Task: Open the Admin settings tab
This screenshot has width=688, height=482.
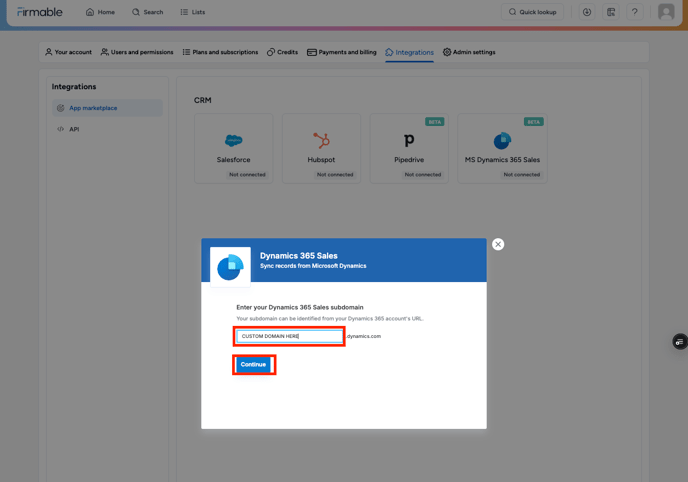Action: pos(469,52)
